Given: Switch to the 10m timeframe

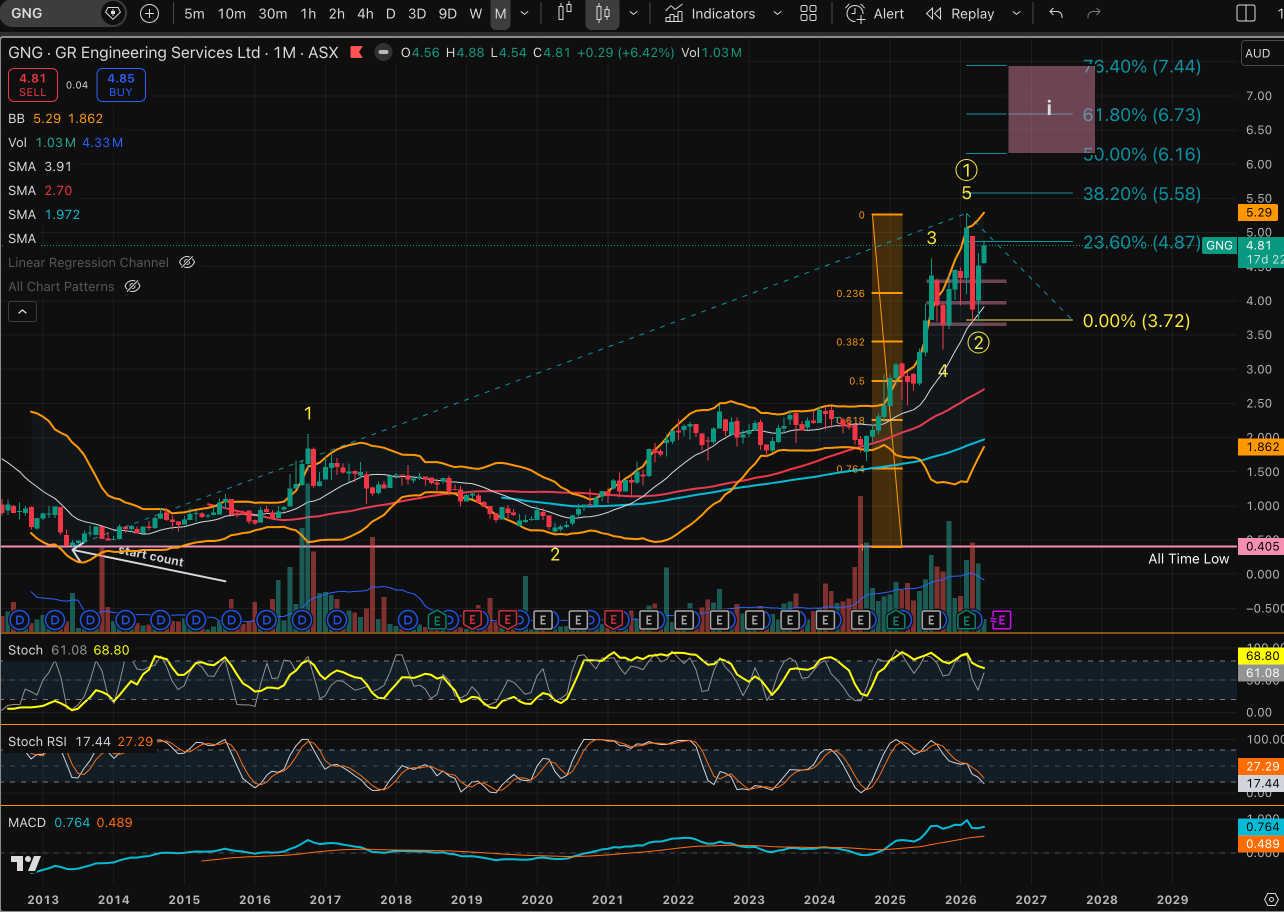Looking at the screenshot, I should pyautogui.click(x=232, y=14).
